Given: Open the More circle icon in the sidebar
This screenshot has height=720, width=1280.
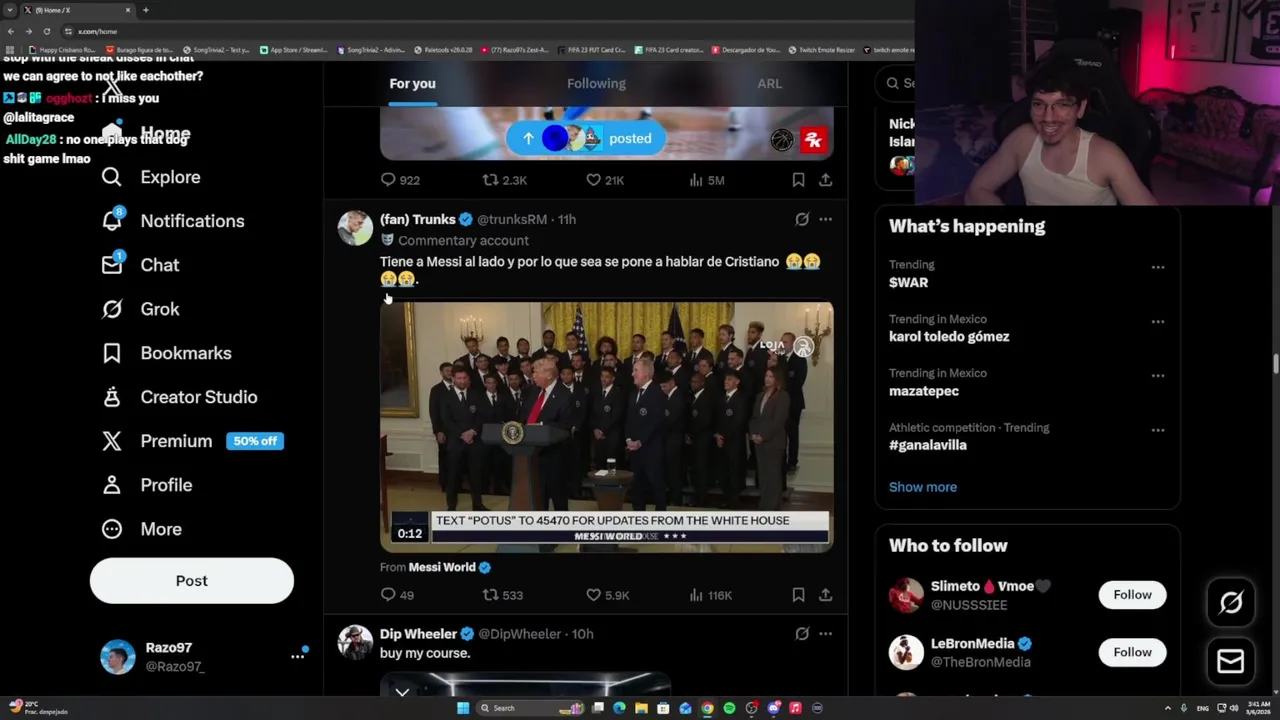Looking at the screenshot, I should coord(112,529).
